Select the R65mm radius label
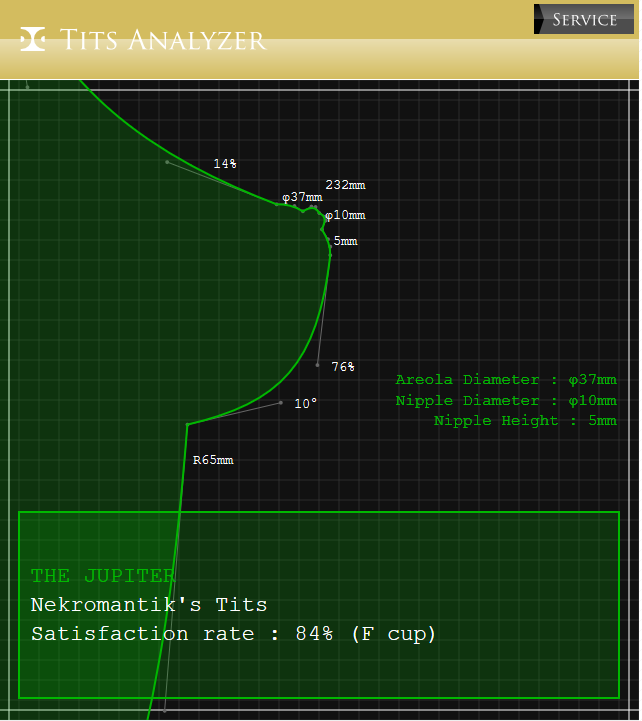This screenshot has height=721, width=642. [x=214, y=461]
